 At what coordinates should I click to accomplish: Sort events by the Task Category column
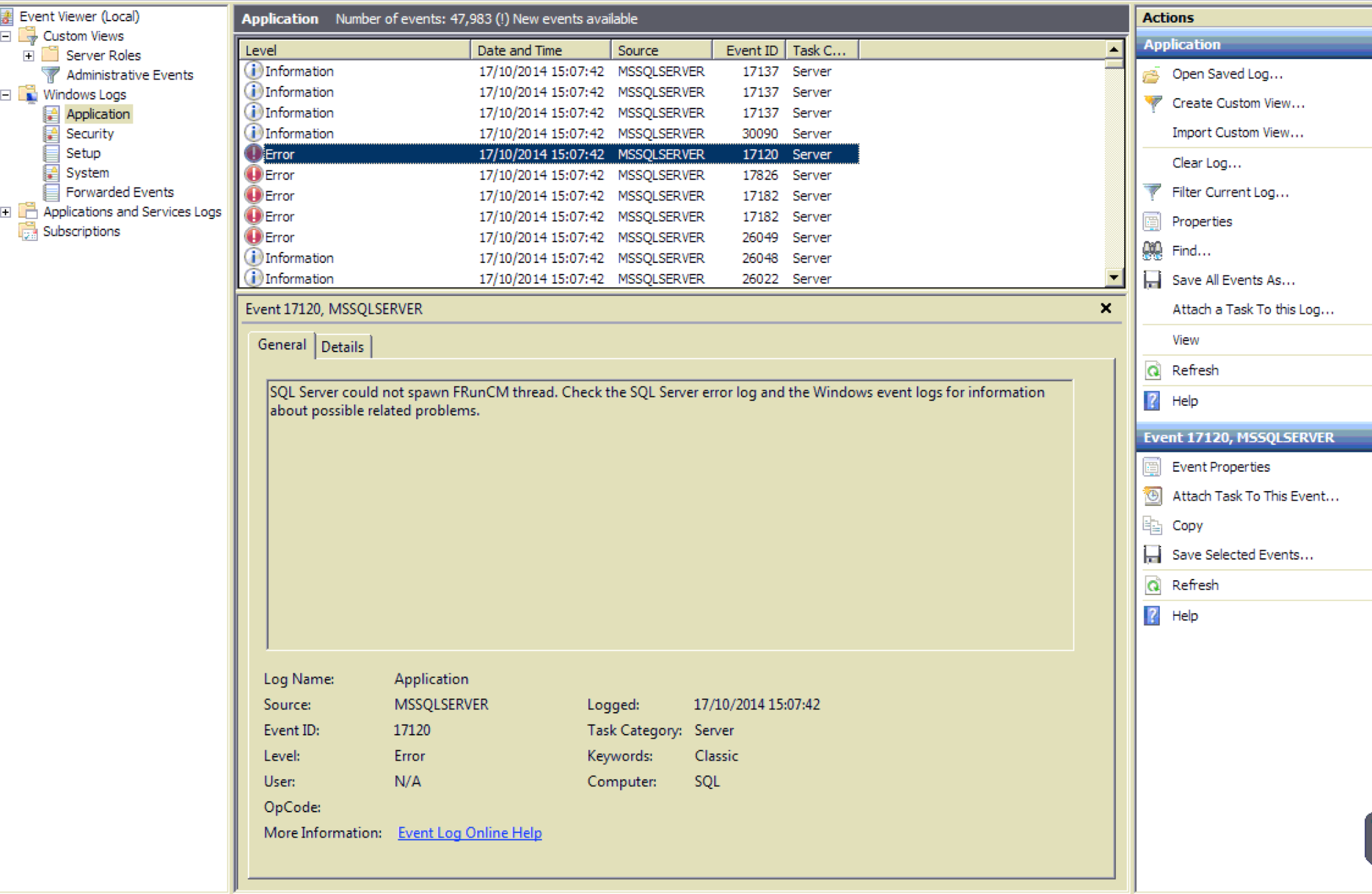point(822,50)
